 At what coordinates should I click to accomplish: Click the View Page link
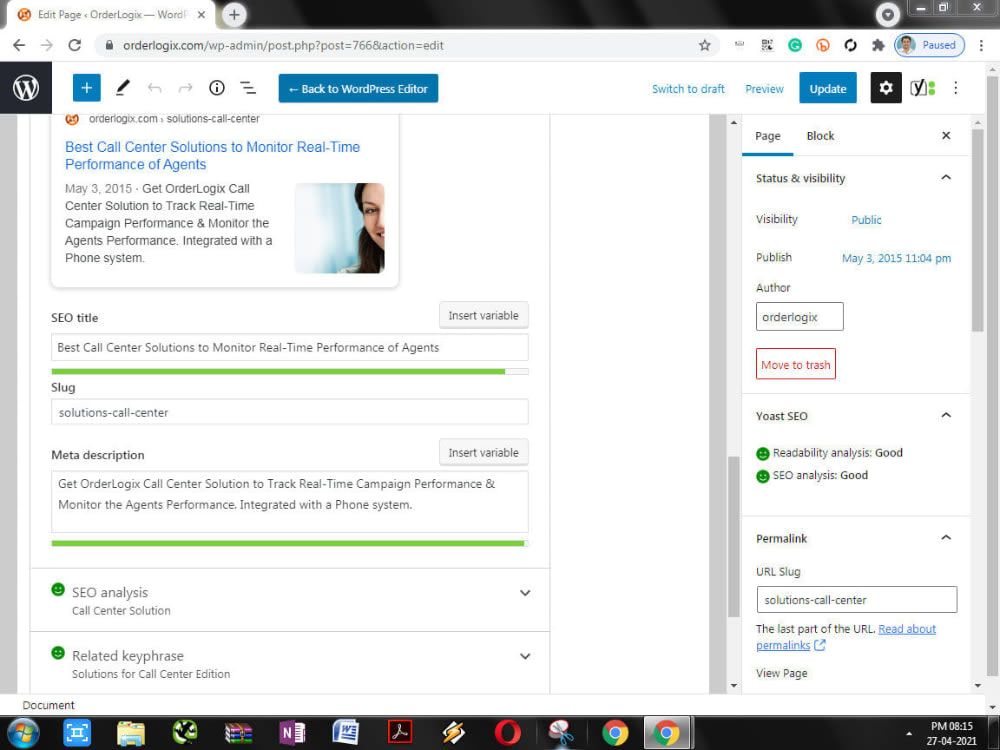tap(781, 673)
